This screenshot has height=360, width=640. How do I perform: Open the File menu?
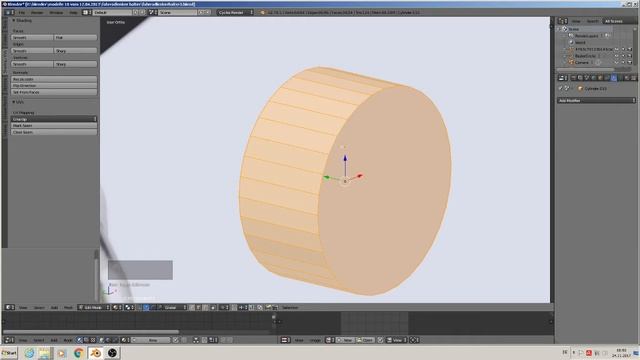point(22,13)
